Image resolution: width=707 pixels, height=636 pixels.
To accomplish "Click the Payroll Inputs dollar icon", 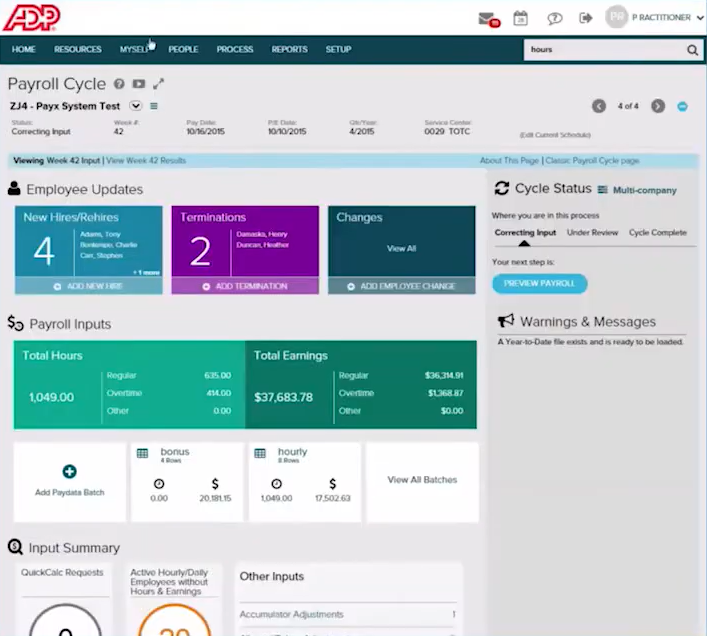I will (15, 323).
